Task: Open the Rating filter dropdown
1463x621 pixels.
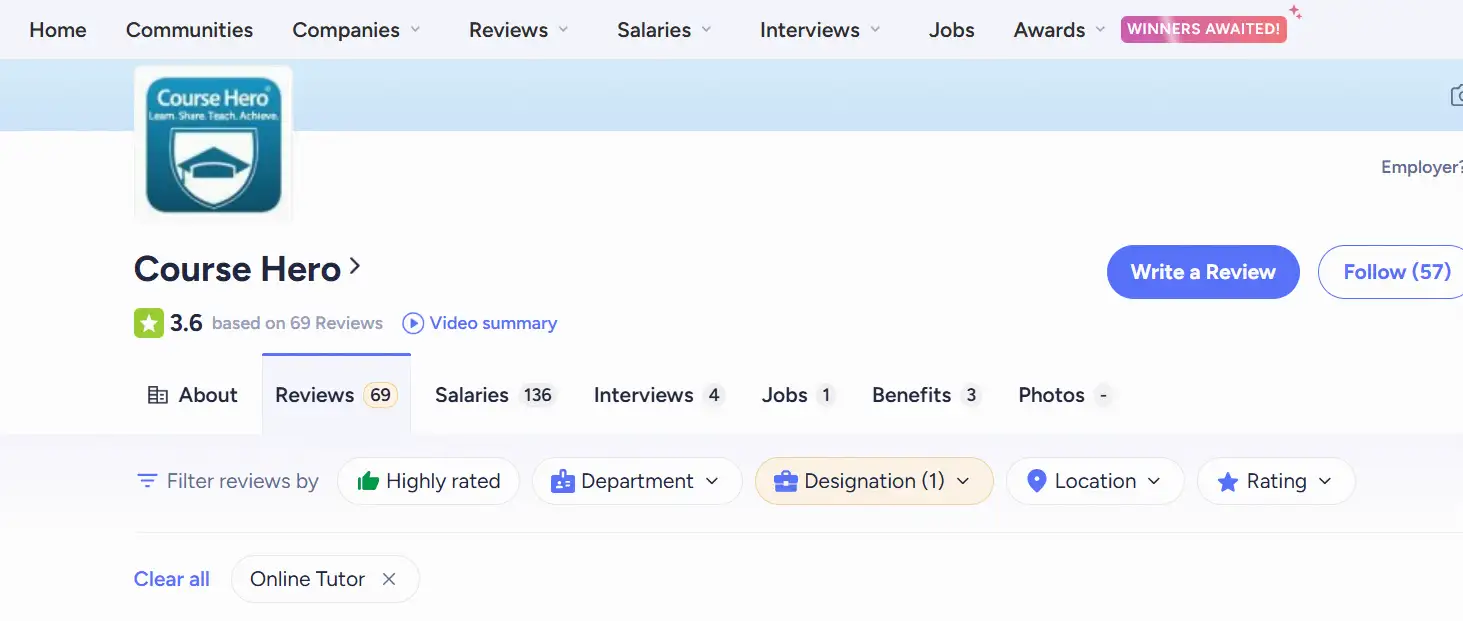Action: (x=1276, y=481)
